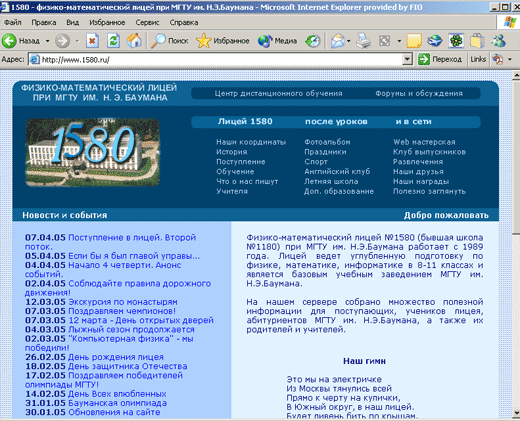Click the после уроков section heading
This screenshot has height=421, width=520.
click(x=336, y=122)
